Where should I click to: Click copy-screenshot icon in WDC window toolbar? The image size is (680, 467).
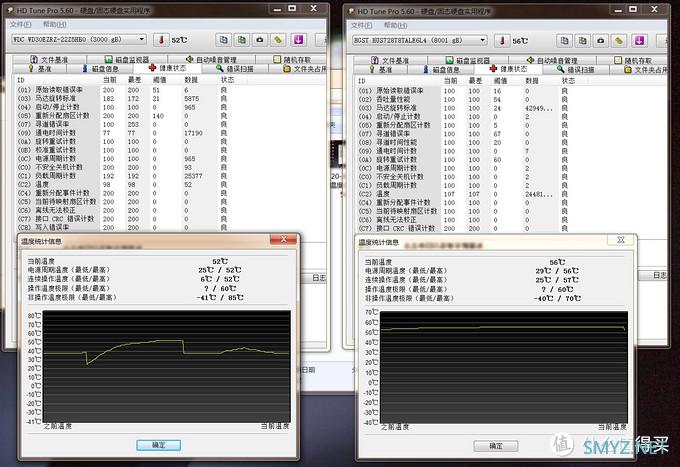tap(242, 40)
